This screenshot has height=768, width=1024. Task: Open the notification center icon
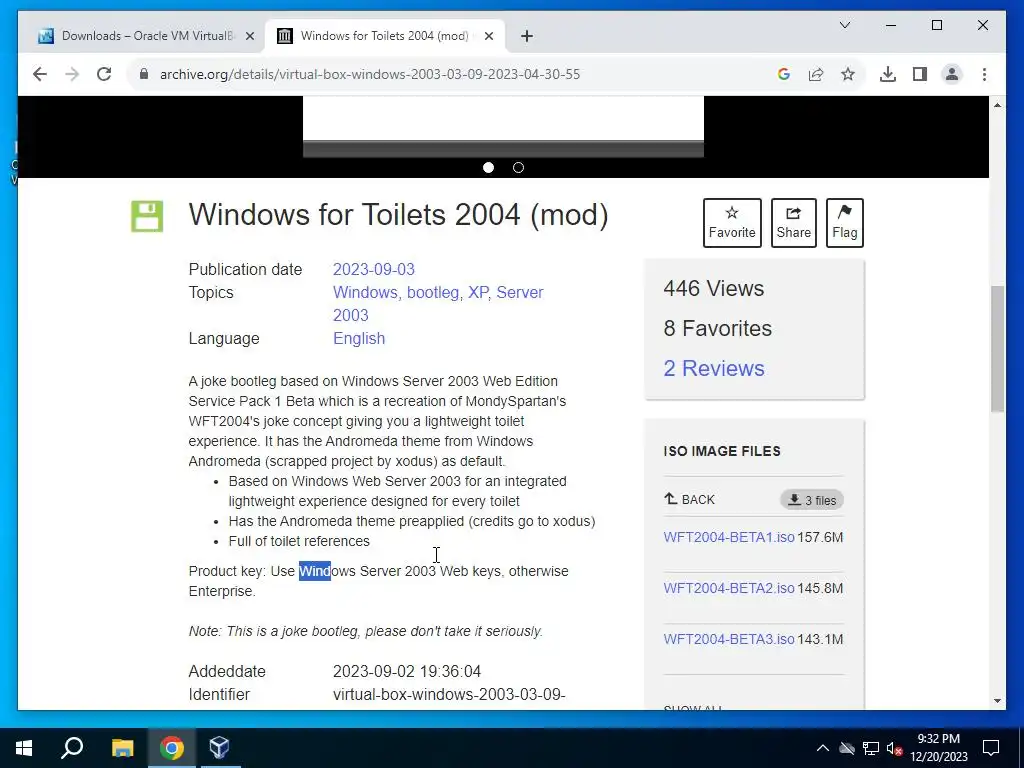click(x=991, y=748)
